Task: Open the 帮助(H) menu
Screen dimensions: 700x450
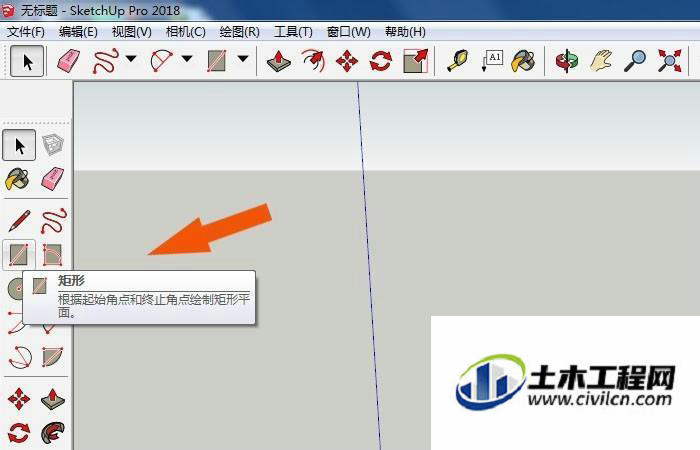Action: 405,32
